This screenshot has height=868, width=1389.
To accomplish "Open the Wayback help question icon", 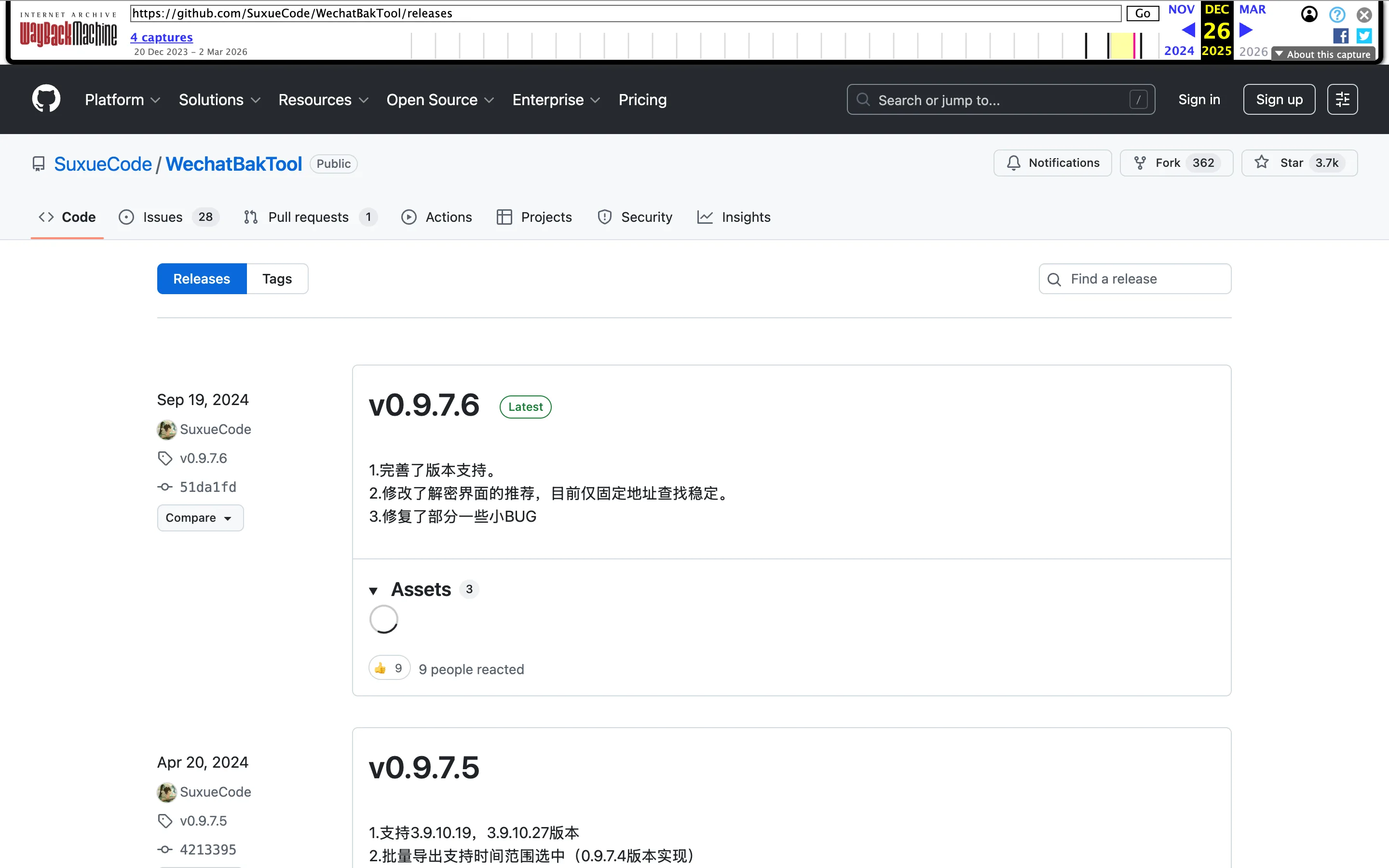I will (1337, 14).
